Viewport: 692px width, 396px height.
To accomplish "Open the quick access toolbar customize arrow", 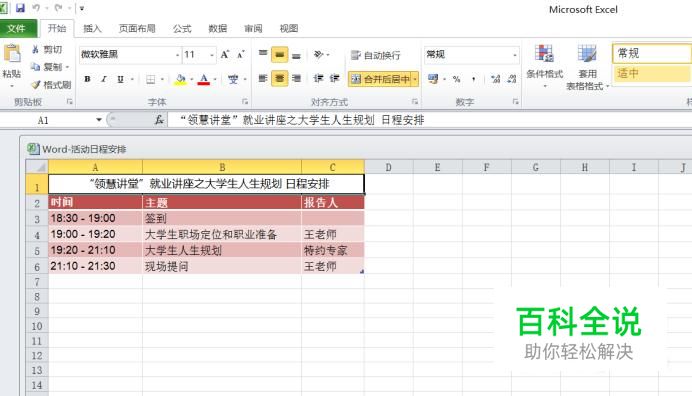I will [82, 8].
